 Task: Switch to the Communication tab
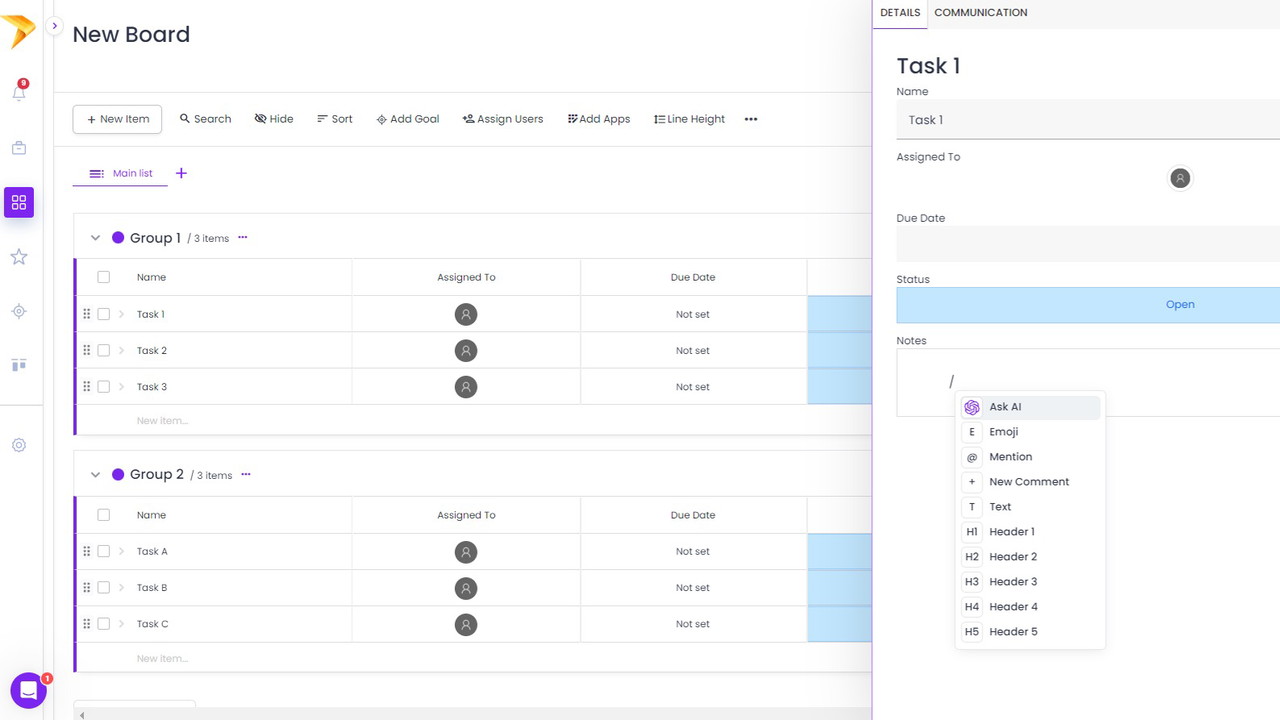(x=980, y=13)
